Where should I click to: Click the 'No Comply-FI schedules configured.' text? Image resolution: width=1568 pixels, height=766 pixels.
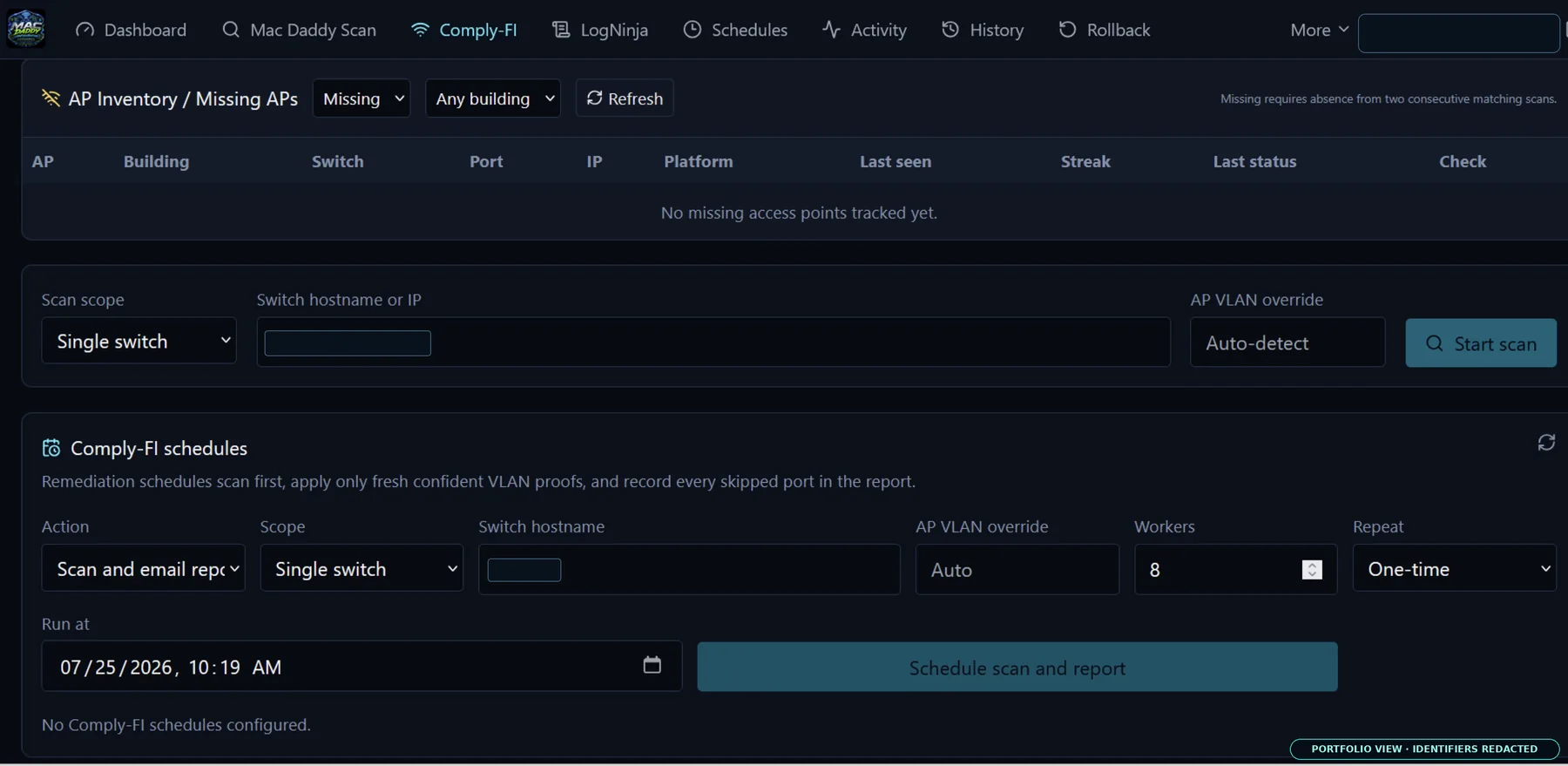176,724
